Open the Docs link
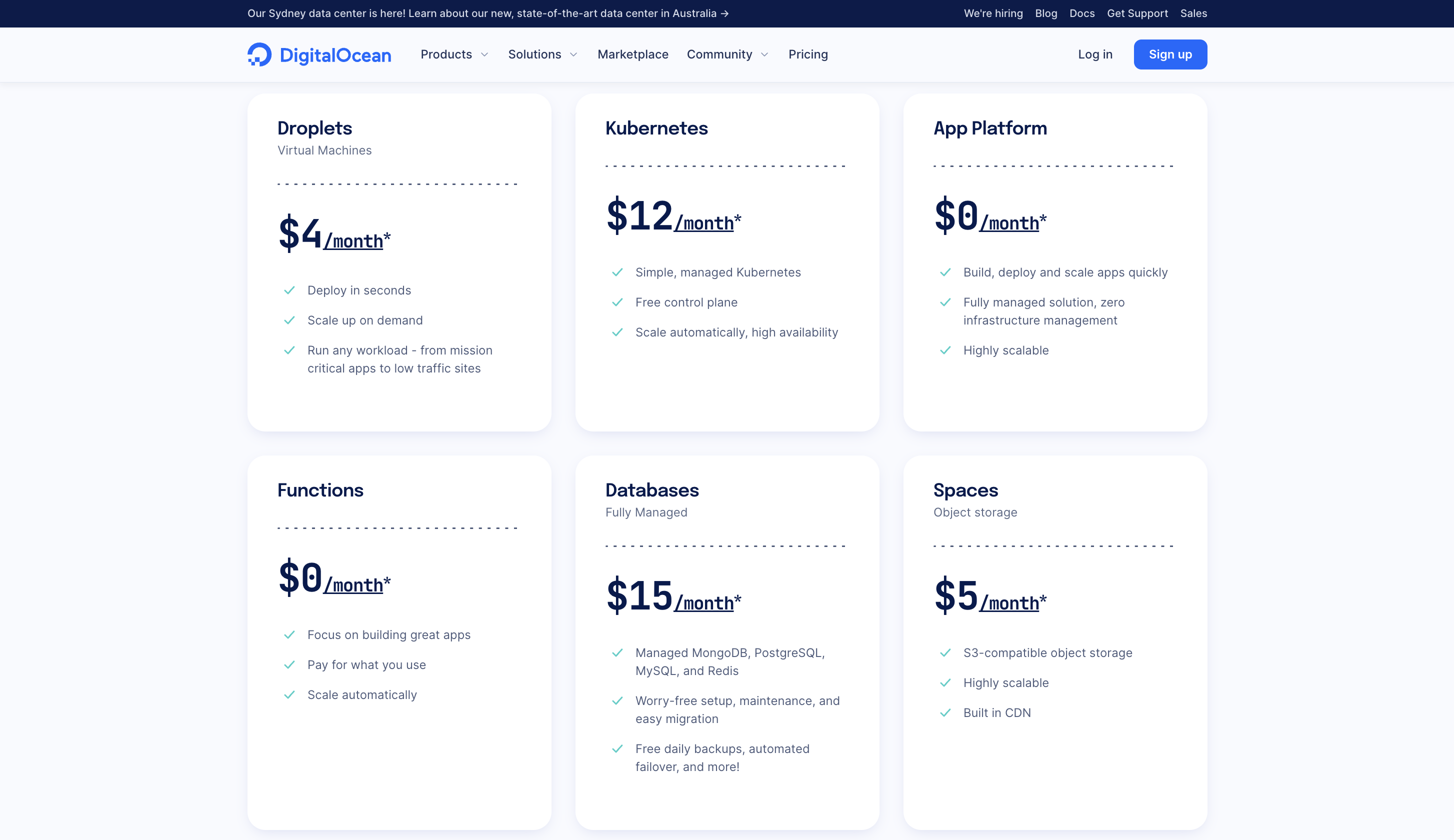The height and width of the screenshot is (840, 1454). [1081, 13]
